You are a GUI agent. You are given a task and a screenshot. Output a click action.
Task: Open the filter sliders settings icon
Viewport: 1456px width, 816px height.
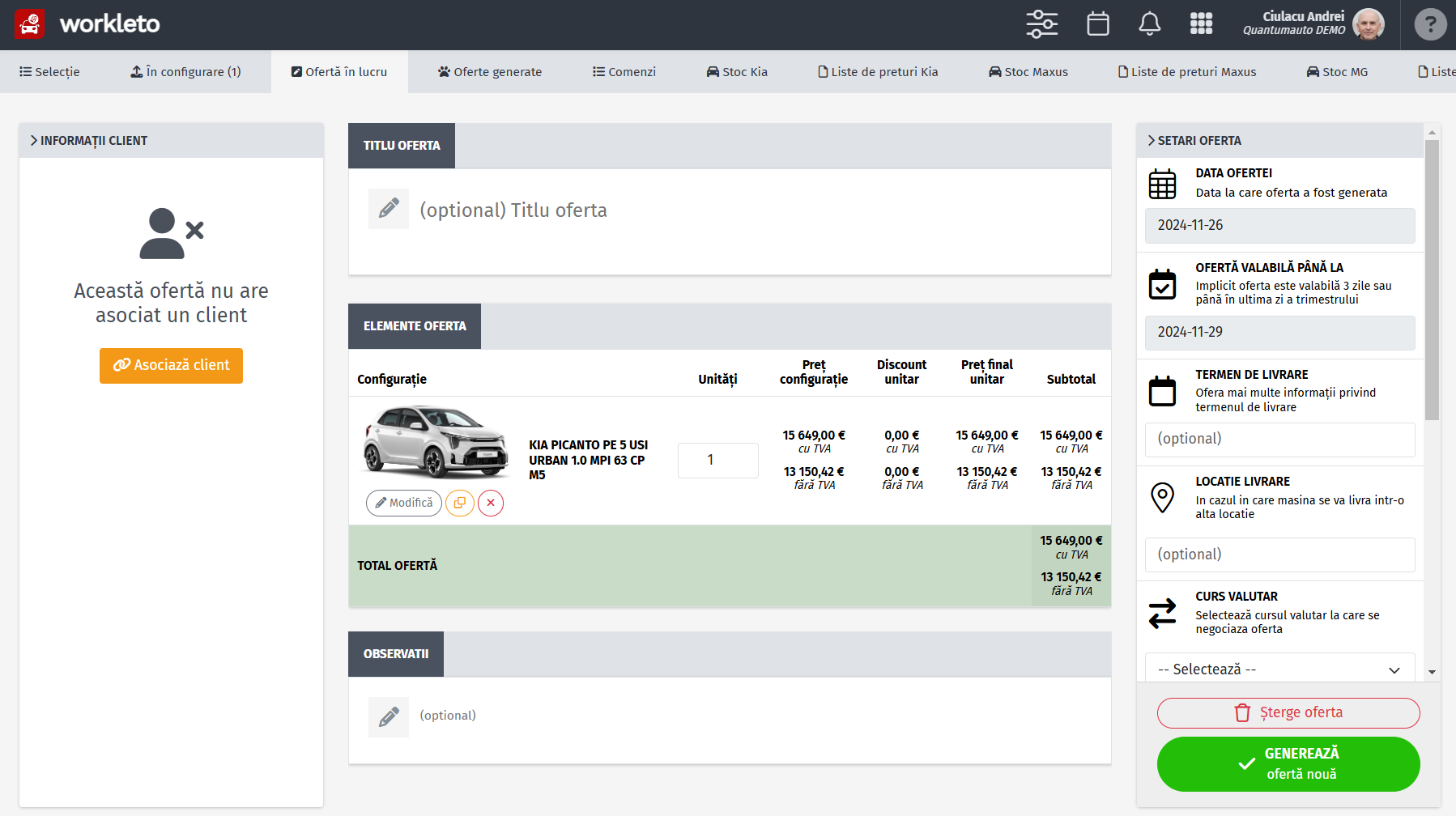pos(1042,24)
